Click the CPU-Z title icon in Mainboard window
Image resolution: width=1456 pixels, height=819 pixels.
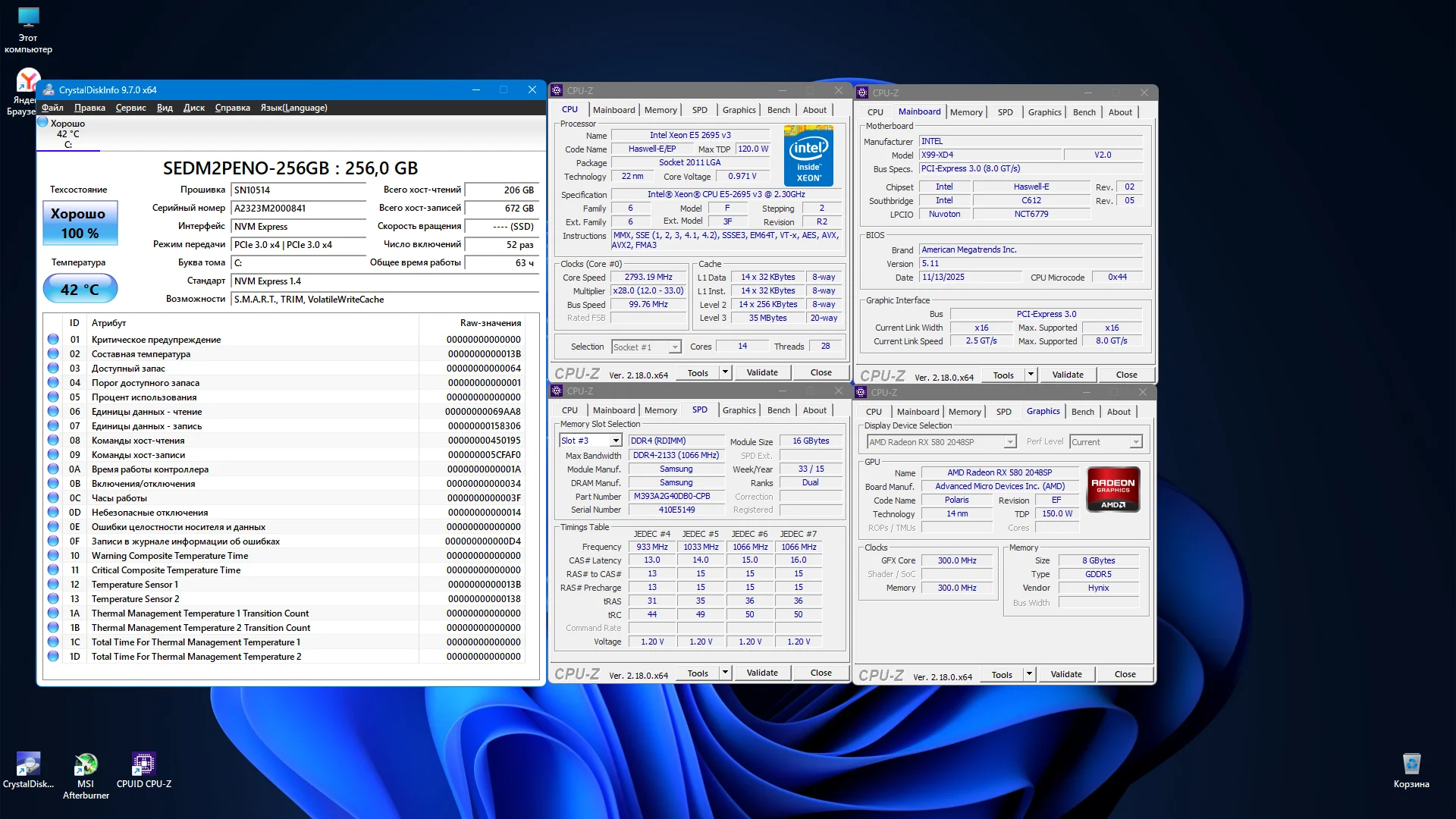tap(862, 93)
